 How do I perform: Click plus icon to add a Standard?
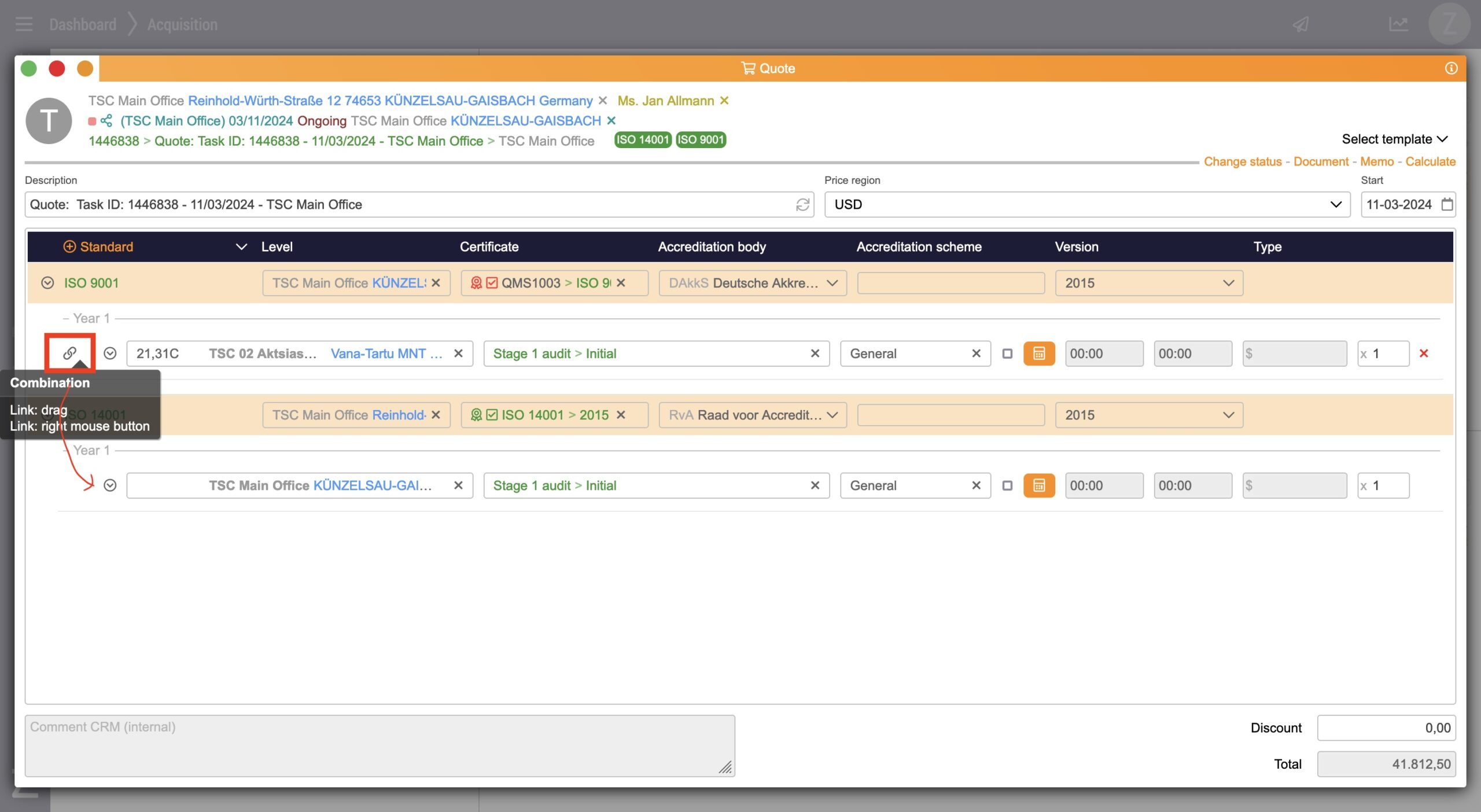69,247
